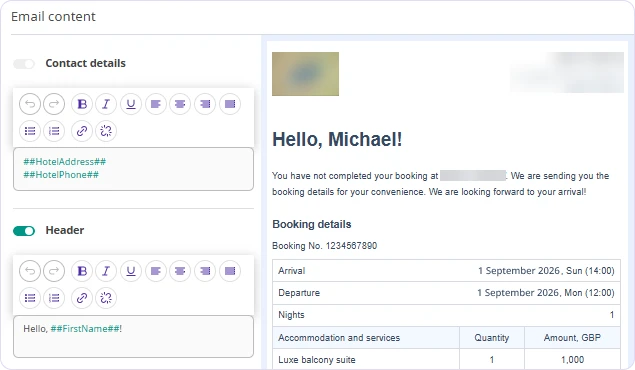Select the ##FirstName## placeholder
This screenshot has height=370, width=635.
[x=85, y=329]
